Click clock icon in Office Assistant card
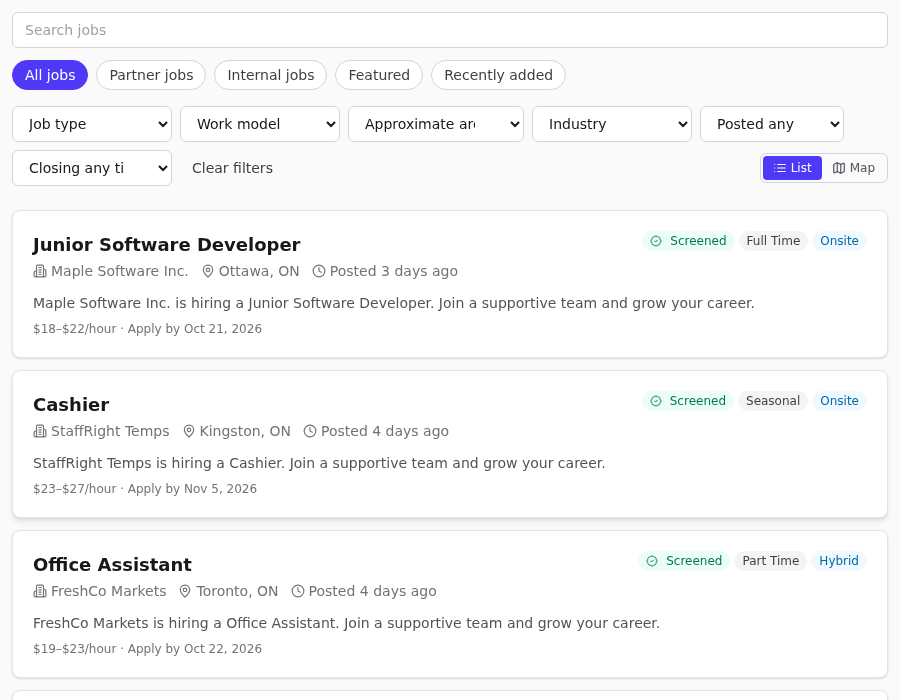 [298, 592]
